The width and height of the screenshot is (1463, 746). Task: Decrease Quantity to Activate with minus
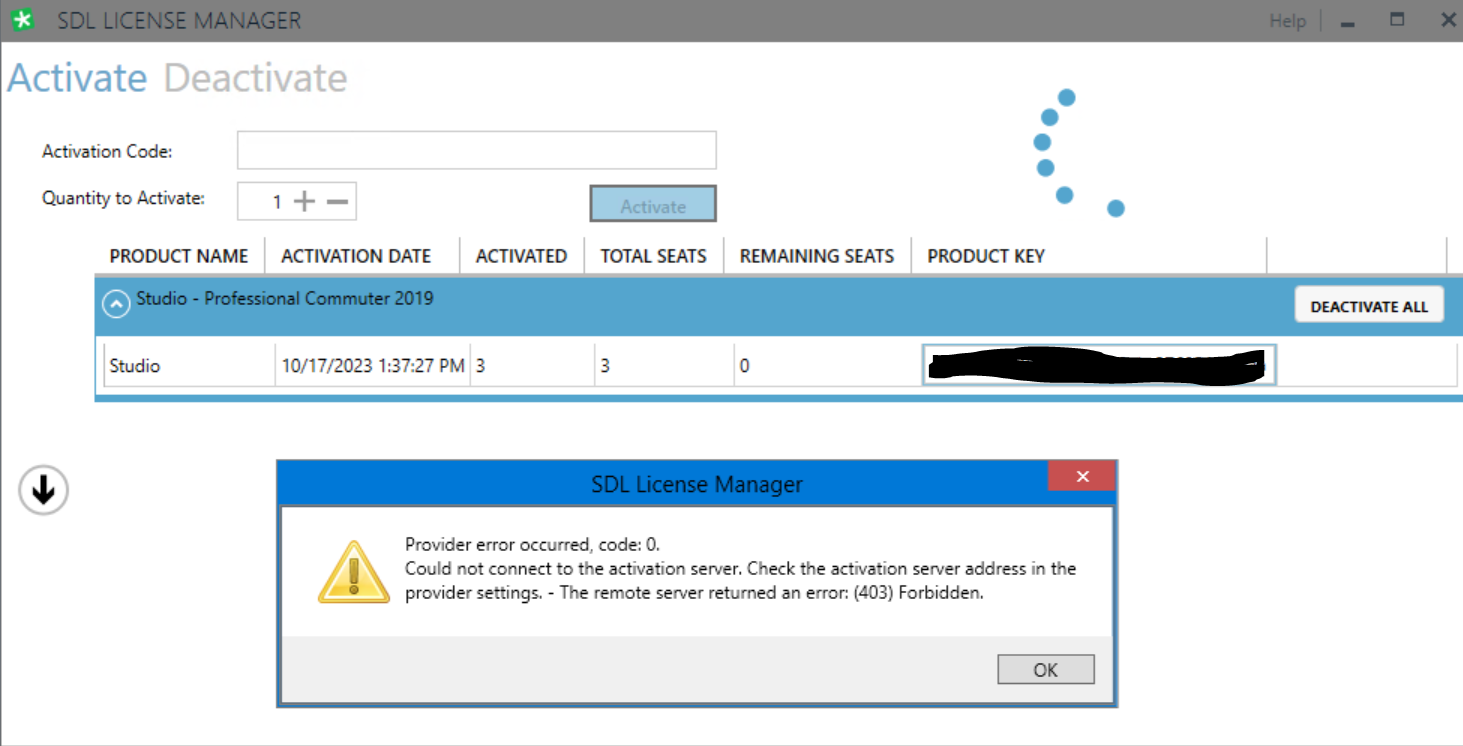click(337, 202)
